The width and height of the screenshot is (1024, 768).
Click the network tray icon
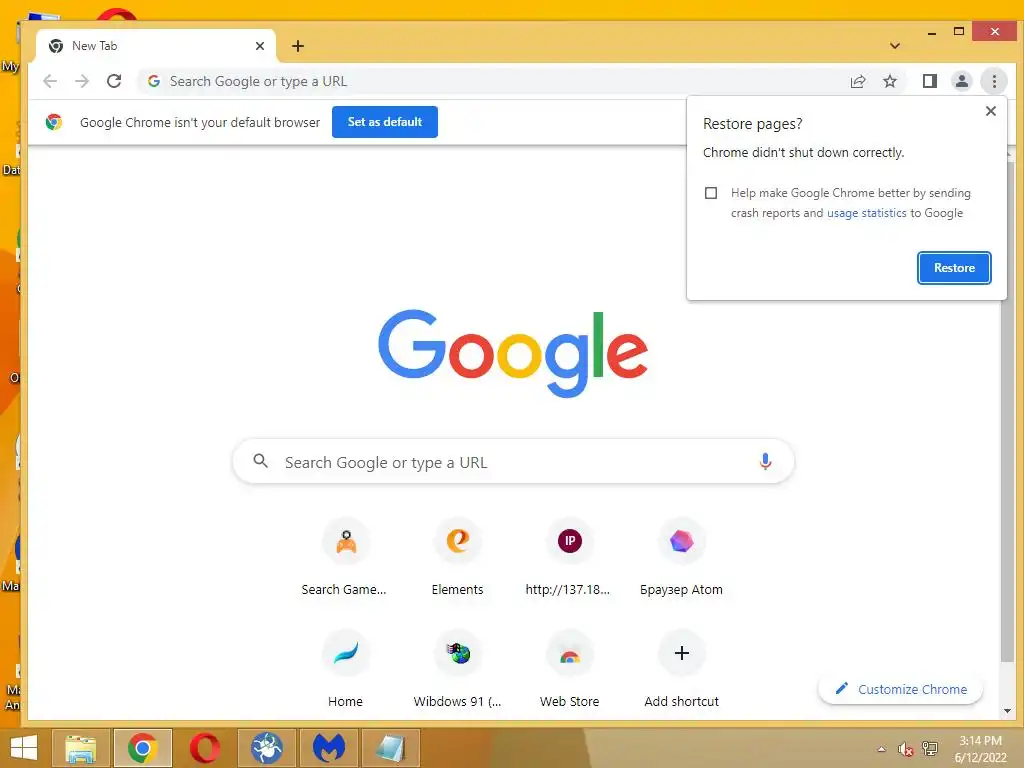point(930,749)
